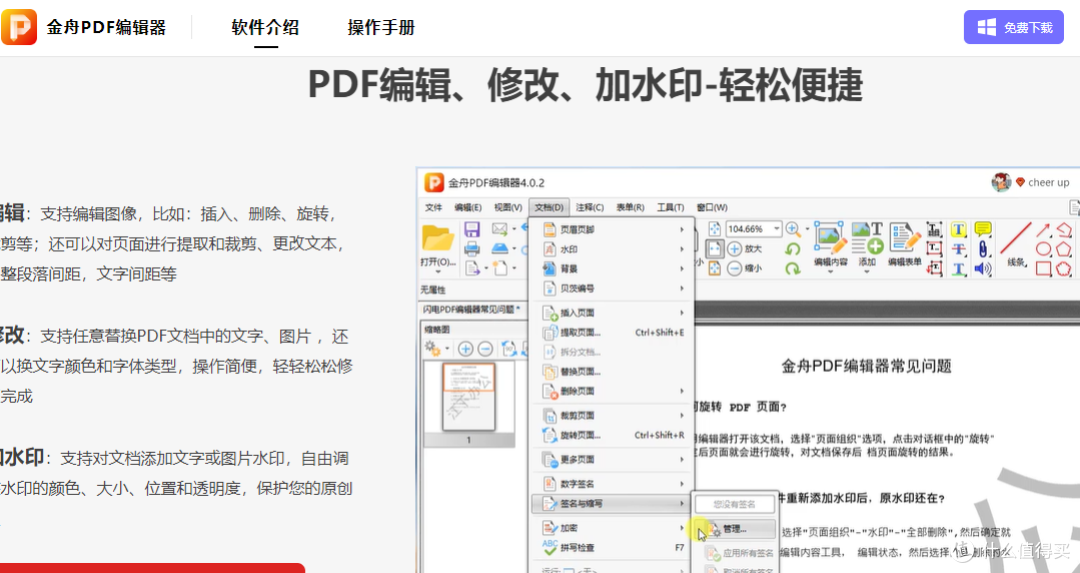Open the 104.66% zoom dropdown
1080x573 pixels.
(x=777, y=229)
